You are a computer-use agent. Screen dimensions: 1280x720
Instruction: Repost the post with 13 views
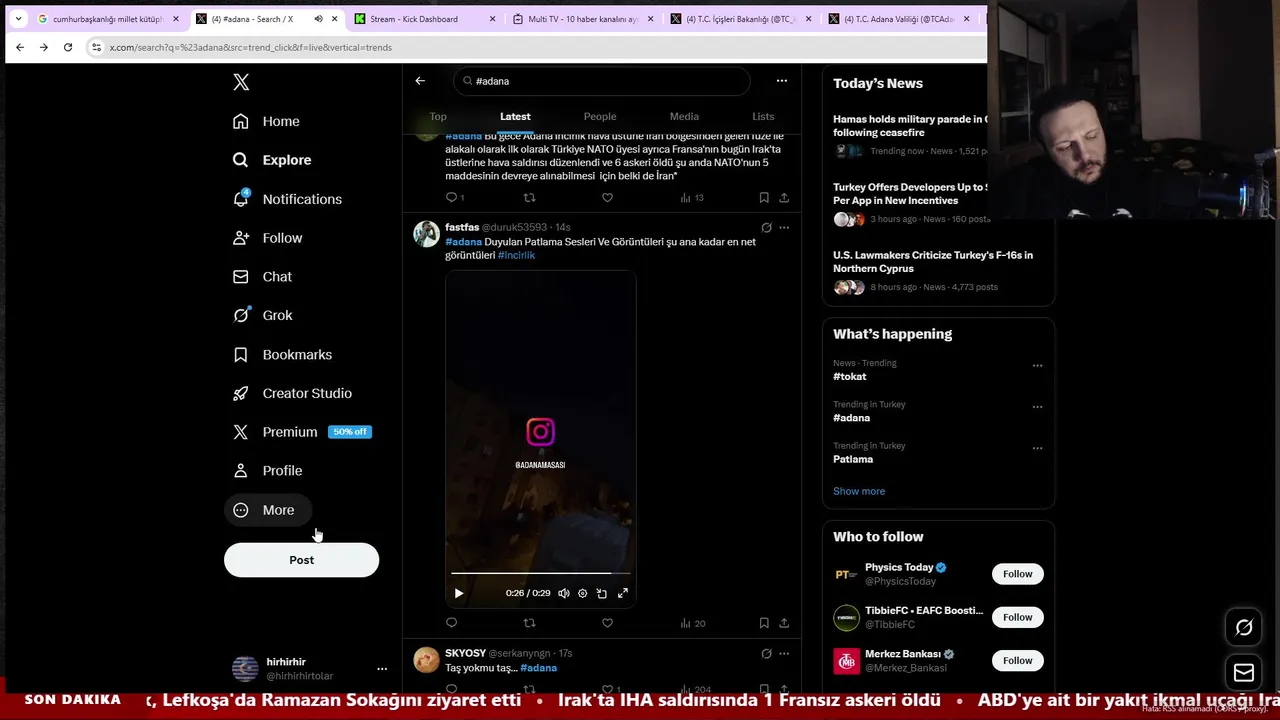[529, 198]
